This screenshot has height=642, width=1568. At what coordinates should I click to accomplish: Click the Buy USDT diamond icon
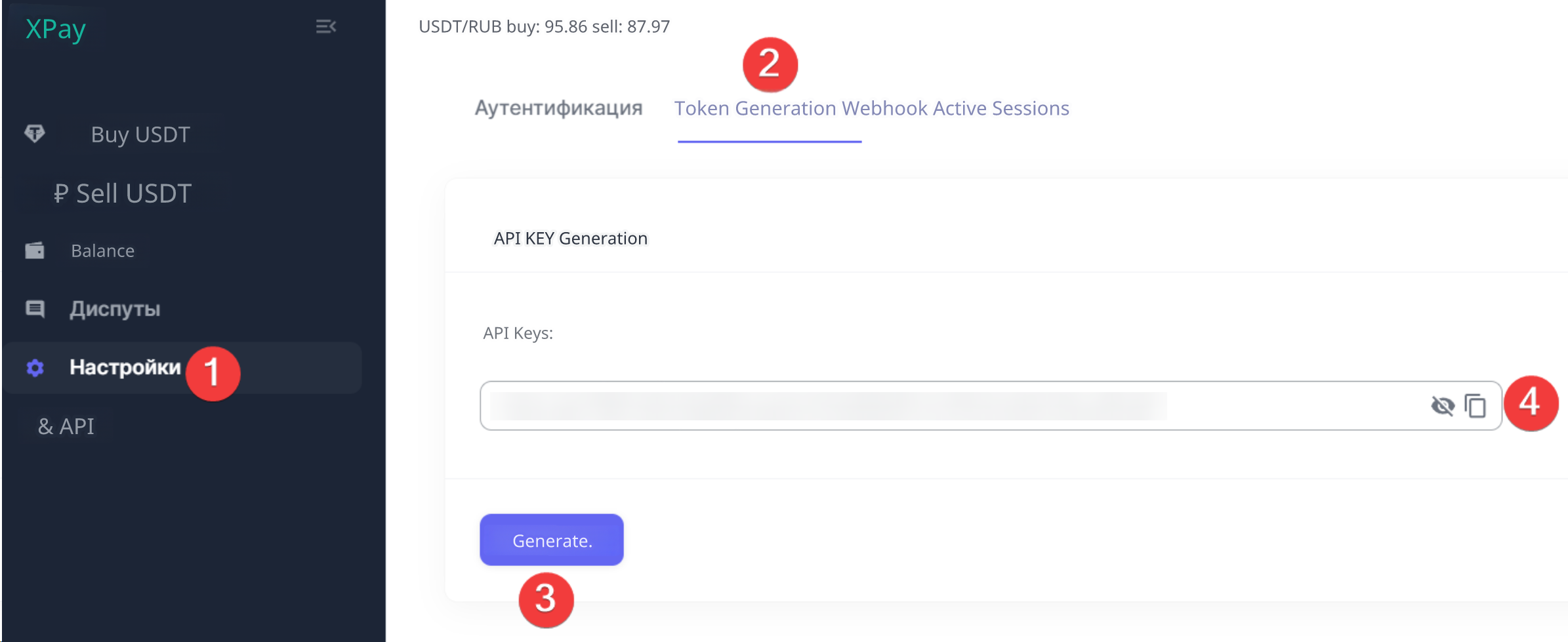point(35,134)
